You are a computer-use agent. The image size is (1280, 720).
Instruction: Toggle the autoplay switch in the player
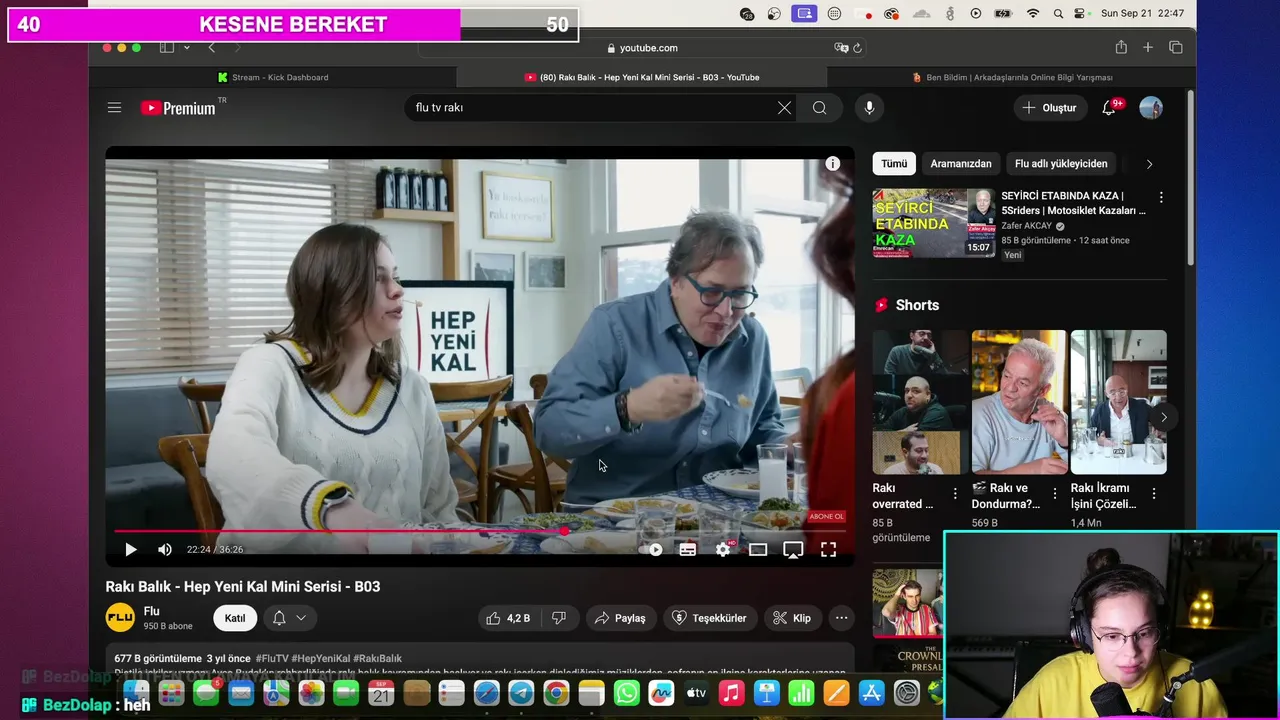(652, 549)
